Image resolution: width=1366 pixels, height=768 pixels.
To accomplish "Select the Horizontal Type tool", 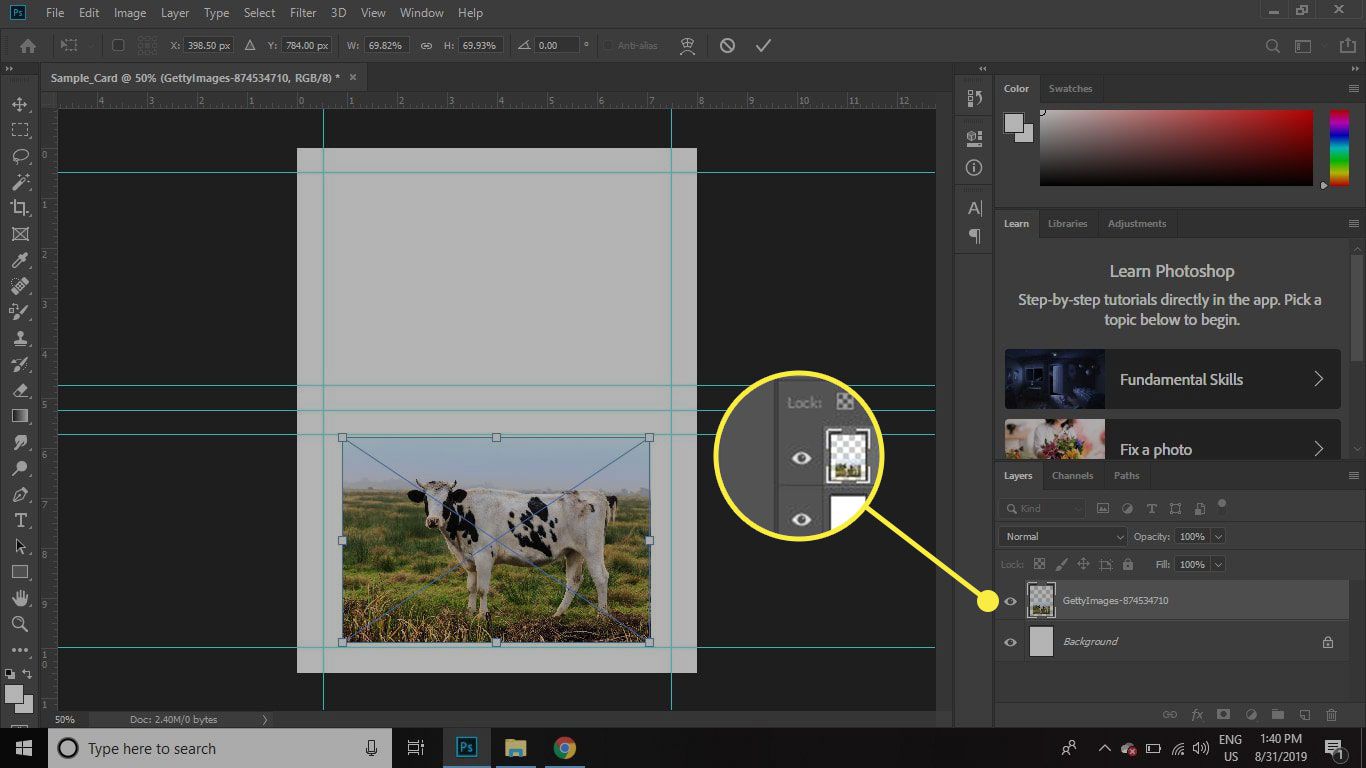I will (x=20, y=521).
